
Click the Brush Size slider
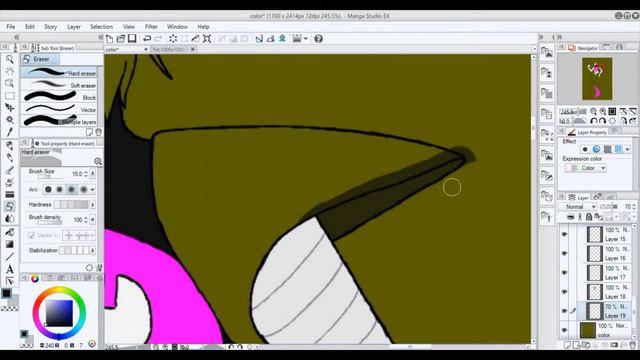pyautogui.click(x=50, y=177)
